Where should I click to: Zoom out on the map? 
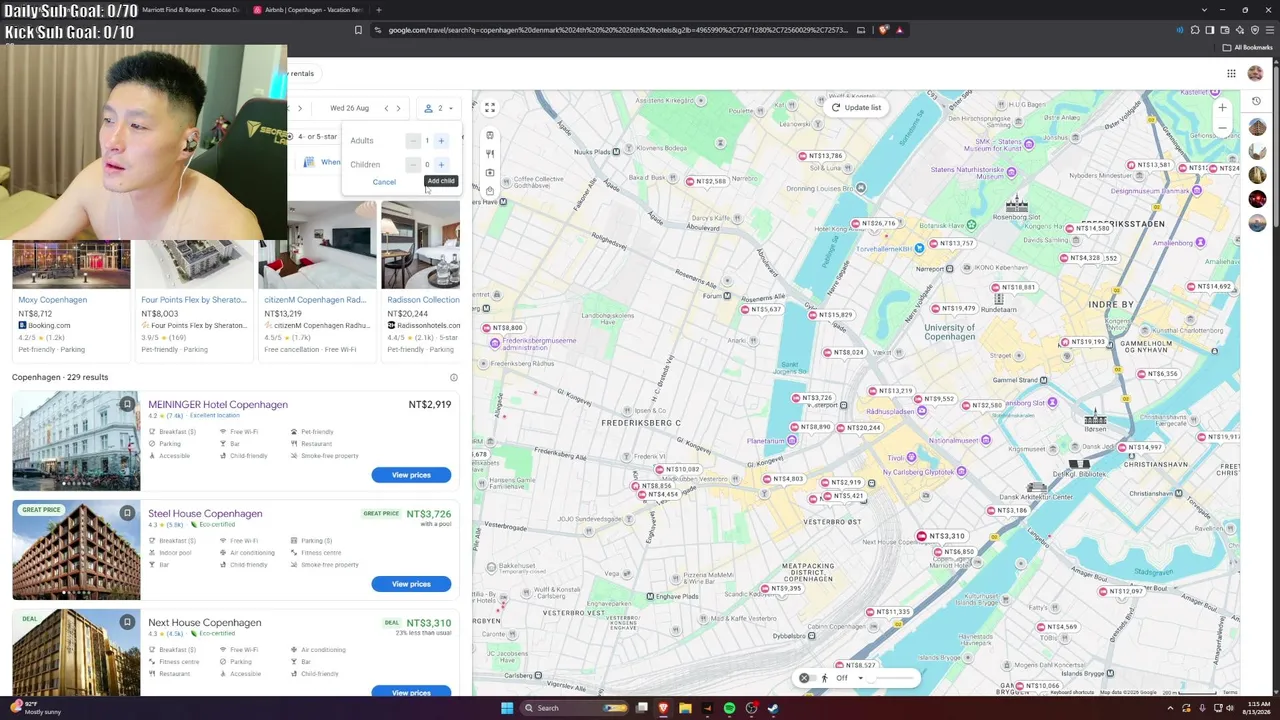[x=1222, y=127]
